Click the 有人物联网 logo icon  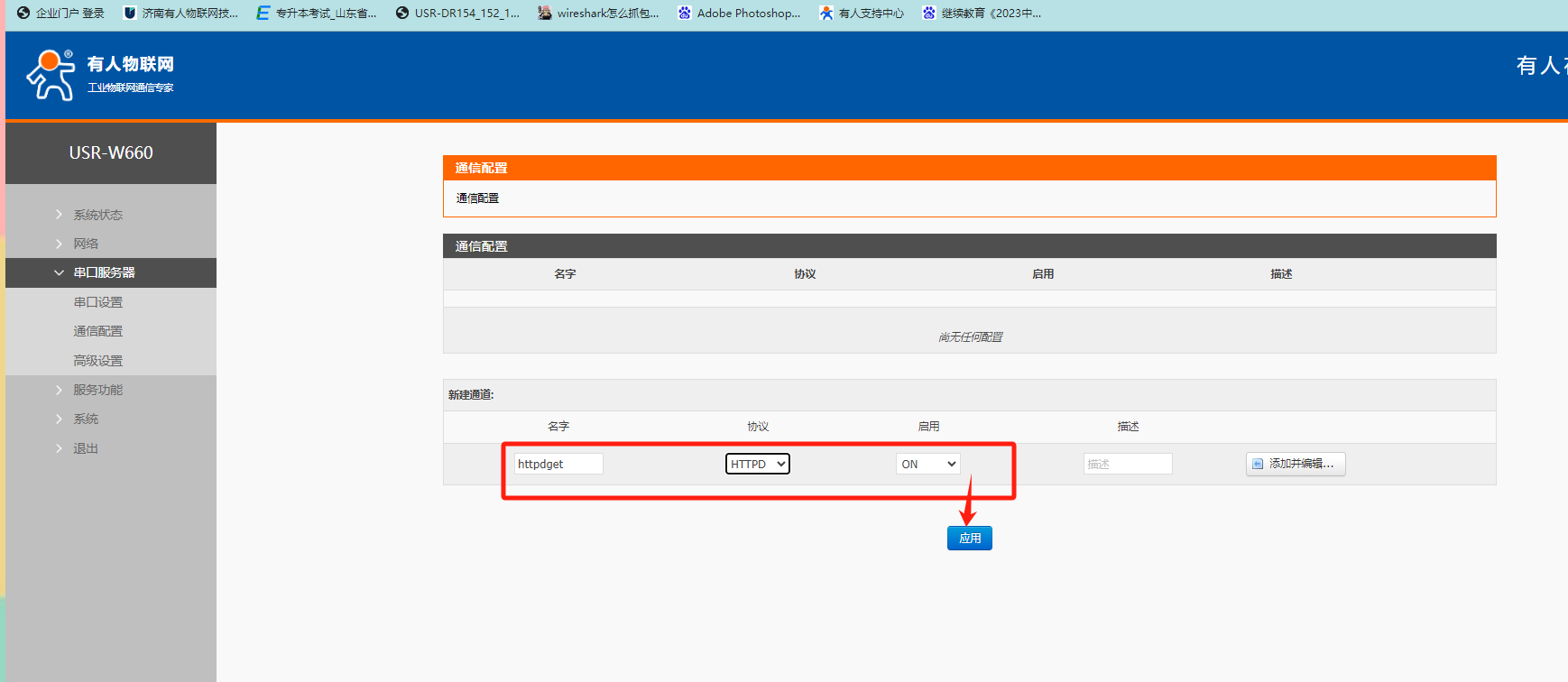point(51,75)
